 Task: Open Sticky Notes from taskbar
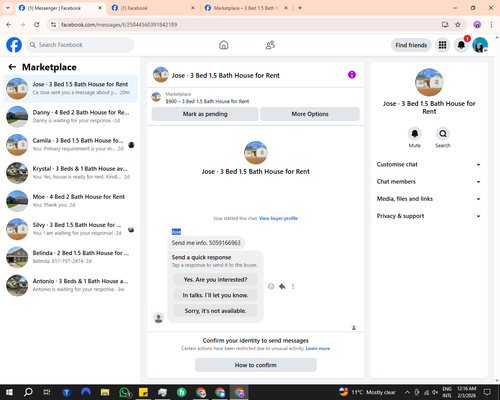143,392
